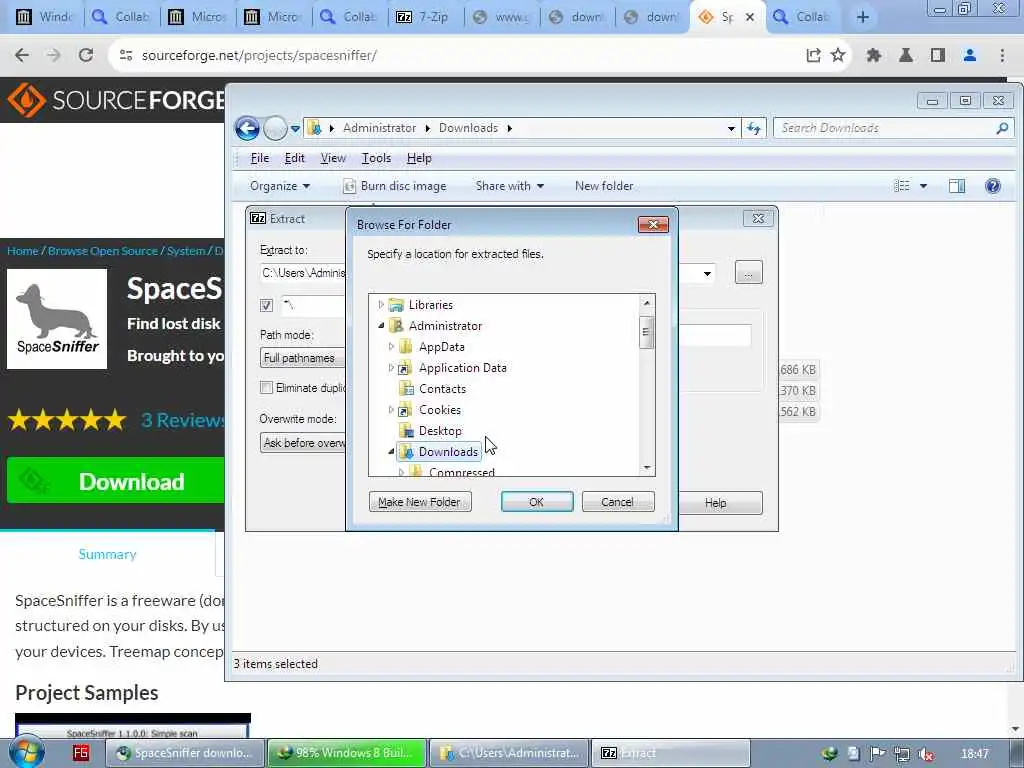The height and width of the screenshot is (768, 1024).
Task: Refresh the Explorer Downloads address bar
Action: pyautogui.click(x=754, y=128)
